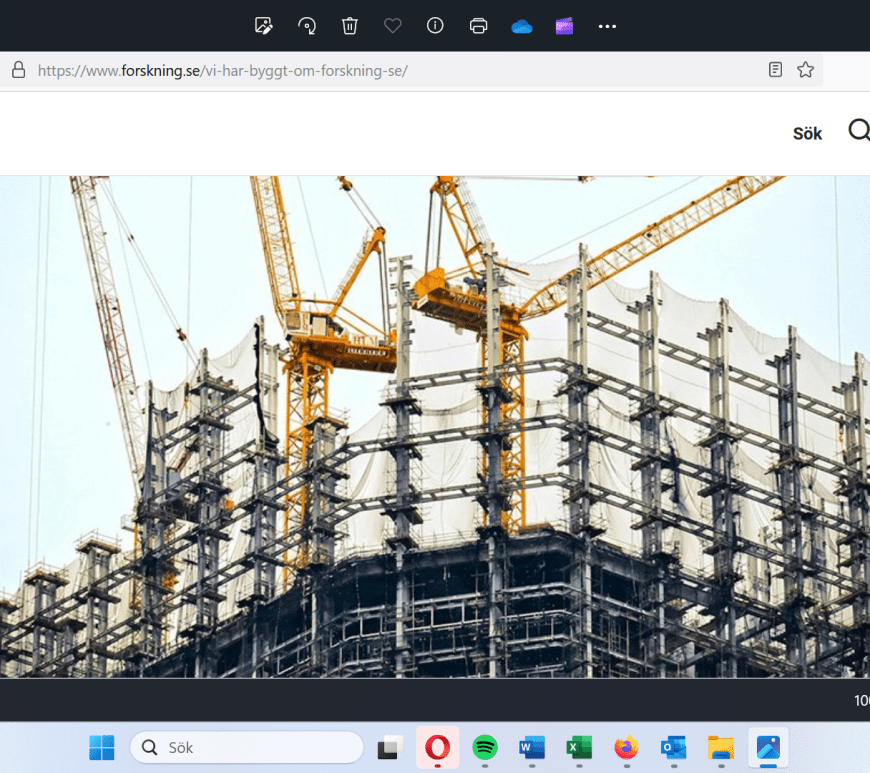
Task: Print the image using the printer icon
Action: [478, 26]
